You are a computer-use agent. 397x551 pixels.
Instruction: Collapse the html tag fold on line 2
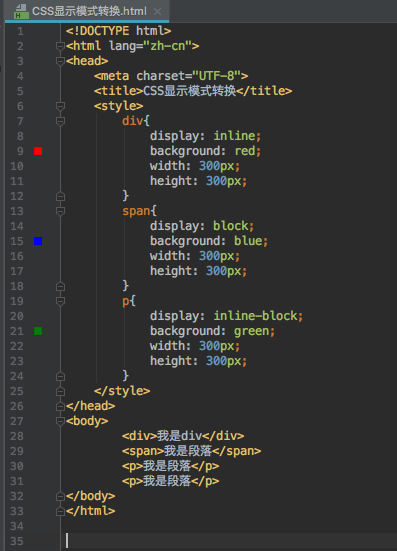(x=60, y=46)
